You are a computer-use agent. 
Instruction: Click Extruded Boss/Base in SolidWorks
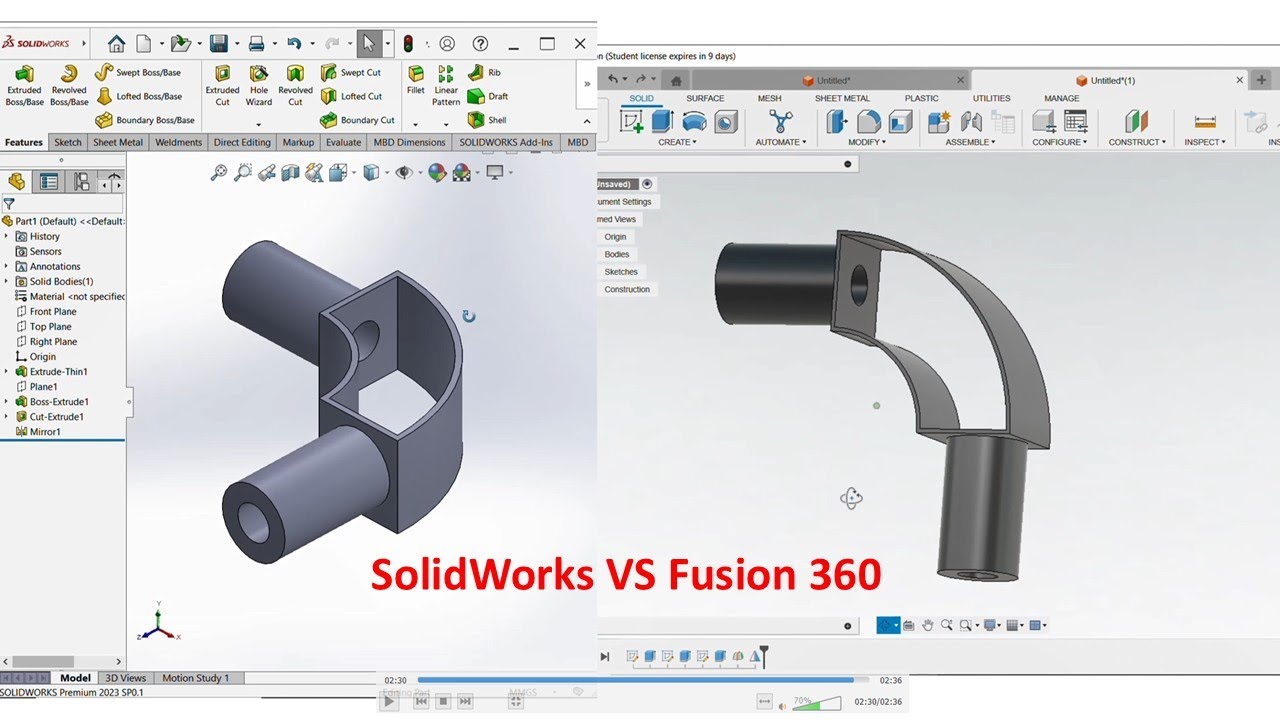click(24, 85)
